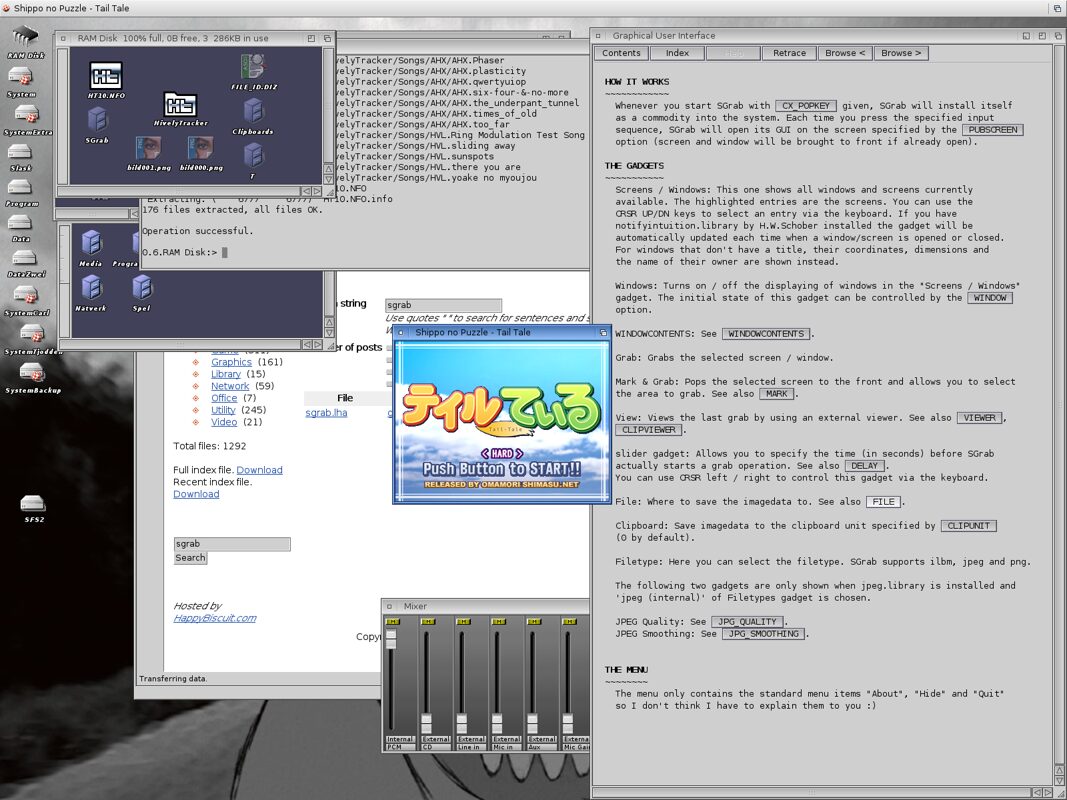Toggle mute on the PCM mixer channel
The width and height of the screenshot is (1067, 800).
tap(392, 622)
